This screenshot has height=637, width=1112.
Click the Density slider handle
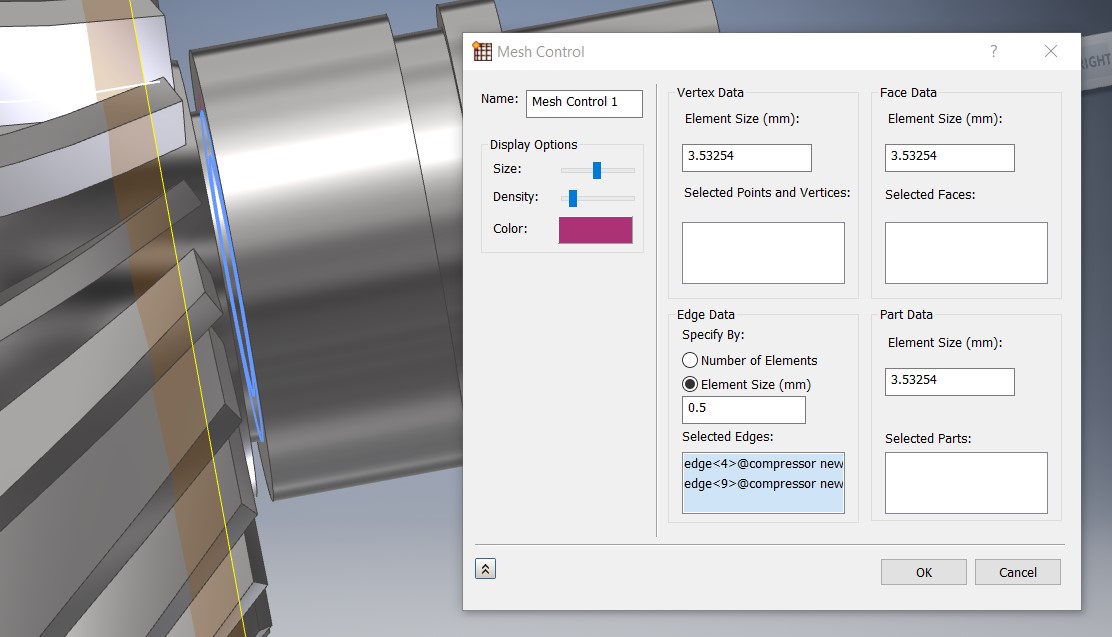tap(575, 197)
